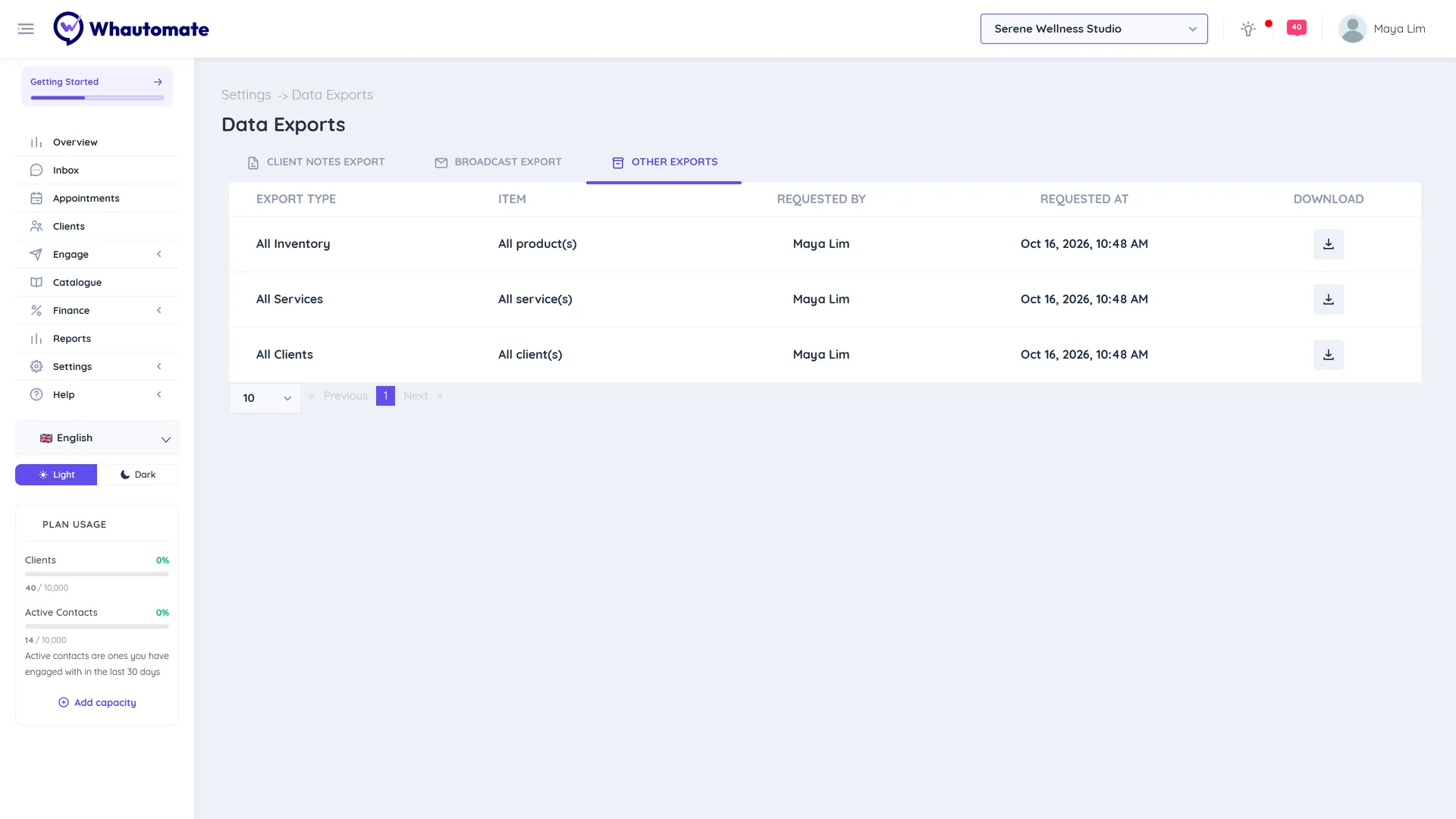The image size is (1456, 819).
Task: Expand the Settings submenu chevron
Action: tap(159, 367)
